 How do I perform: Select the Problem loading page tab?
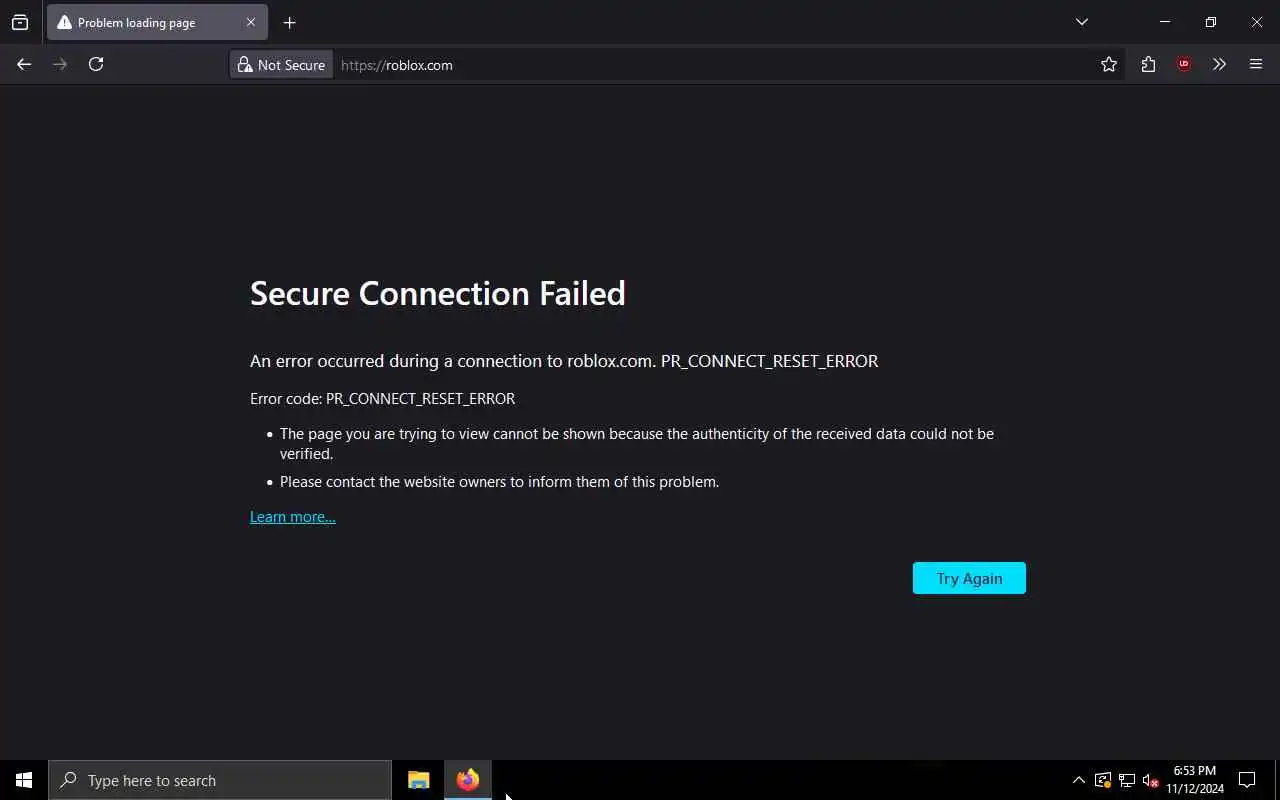(140, 22)
